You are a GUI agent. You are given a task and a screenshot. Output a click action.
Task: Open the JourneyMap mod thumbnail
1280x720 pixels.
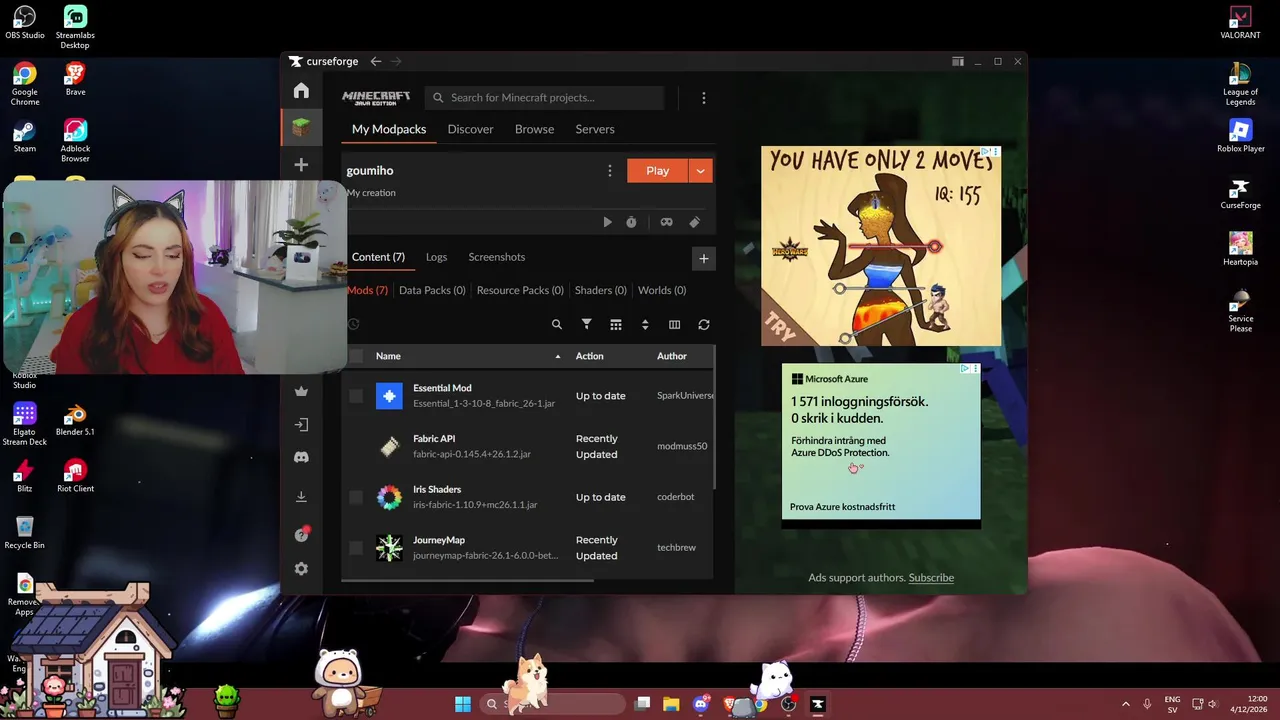click(389, 548)
